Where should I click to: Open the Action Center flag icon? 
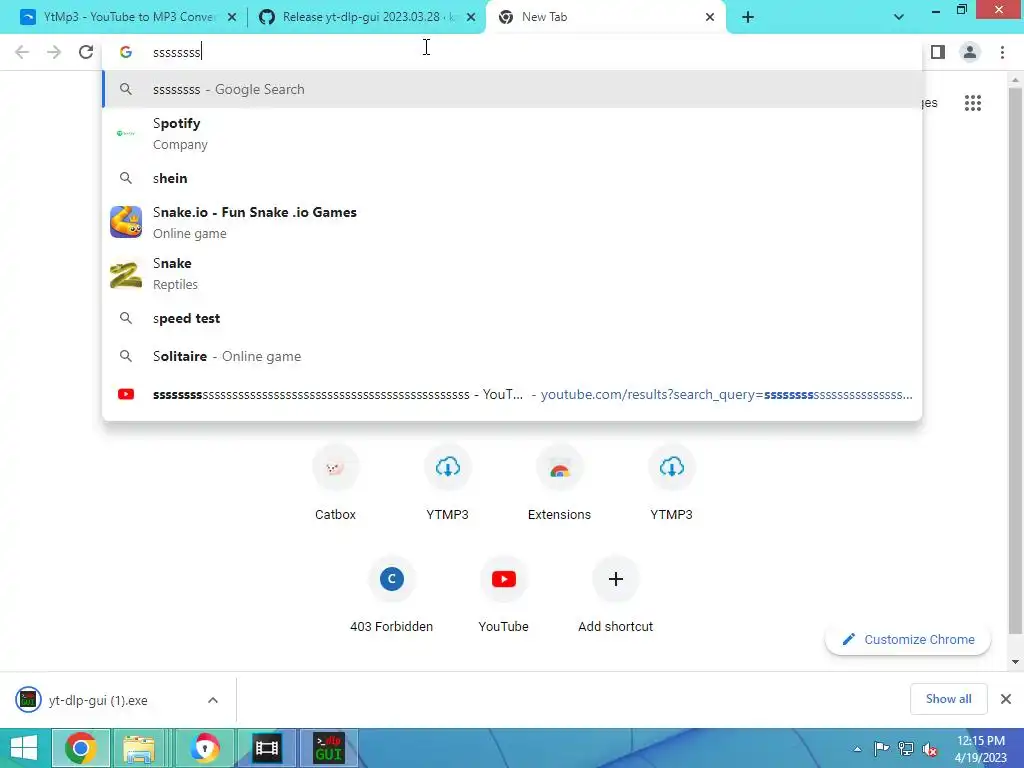(x=881, y=749)
